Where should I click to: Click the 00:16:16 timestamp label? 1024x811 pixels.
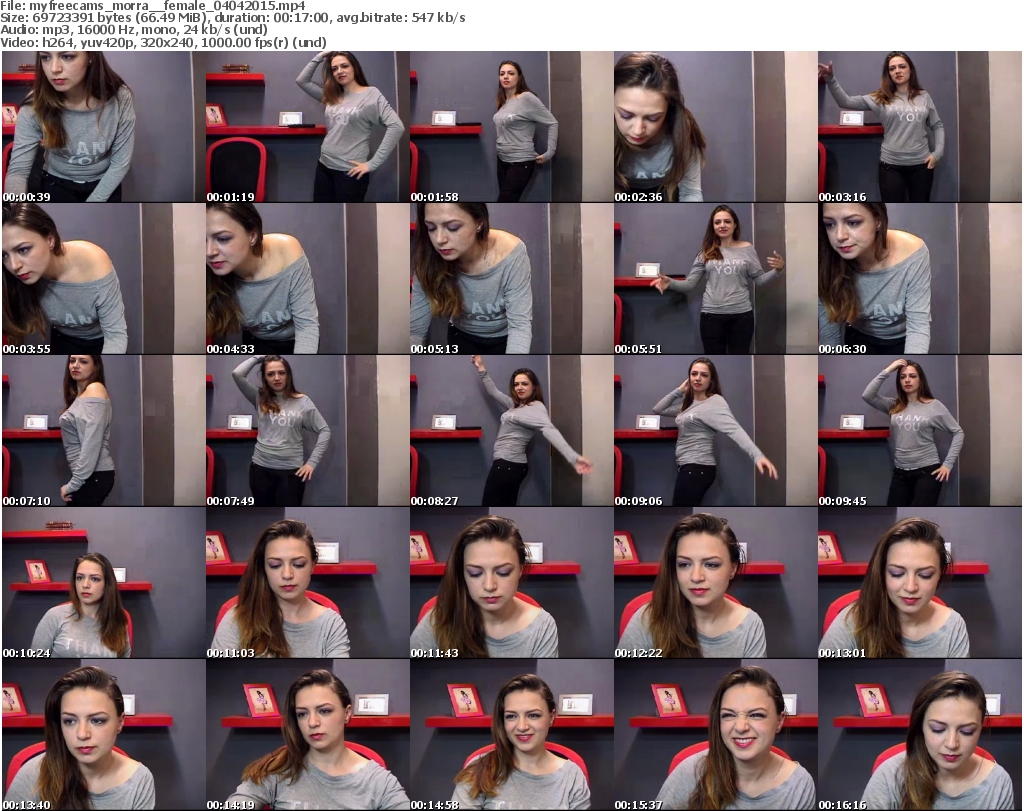845,804
